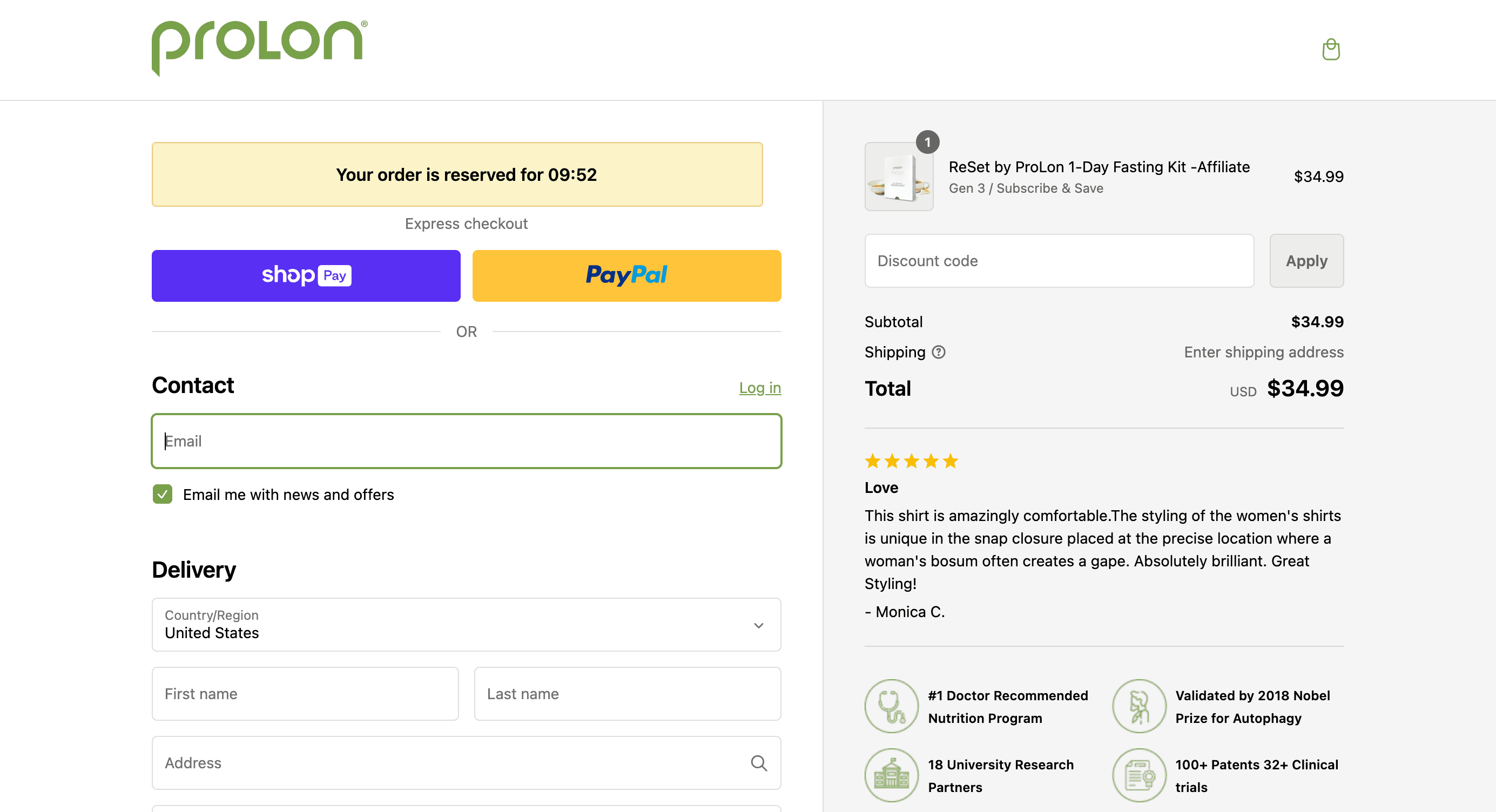Click the Nobel Prize autophagy icon
The width and height of the screenshot is (1496, 812).
(1139, 706)
